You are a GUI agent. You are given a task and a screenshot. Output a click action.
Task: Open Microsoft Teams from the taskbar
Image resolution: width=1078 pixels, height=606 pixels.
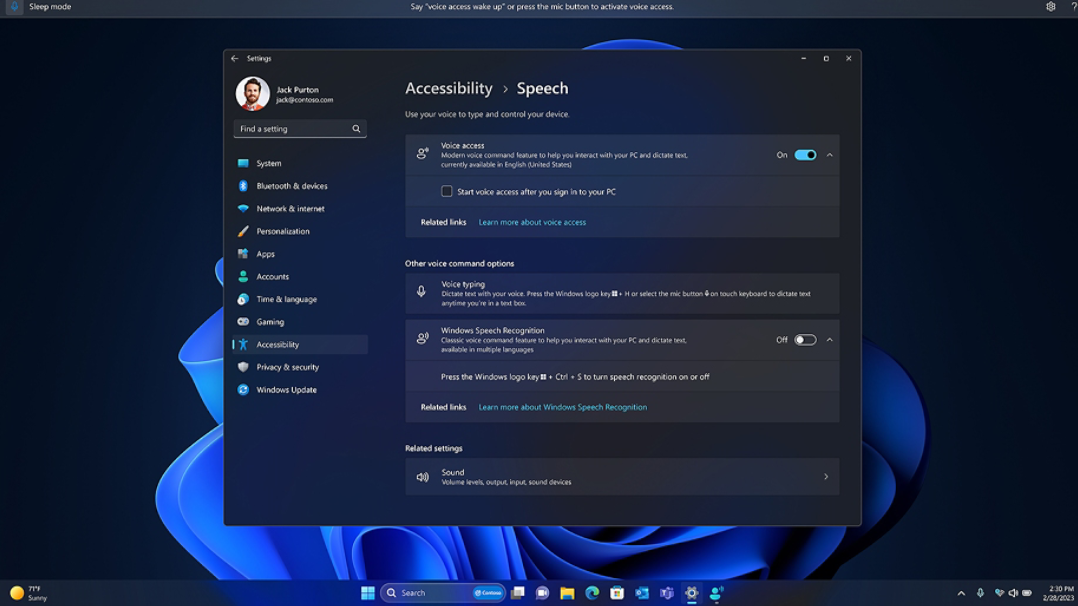(x=666, y=593)
